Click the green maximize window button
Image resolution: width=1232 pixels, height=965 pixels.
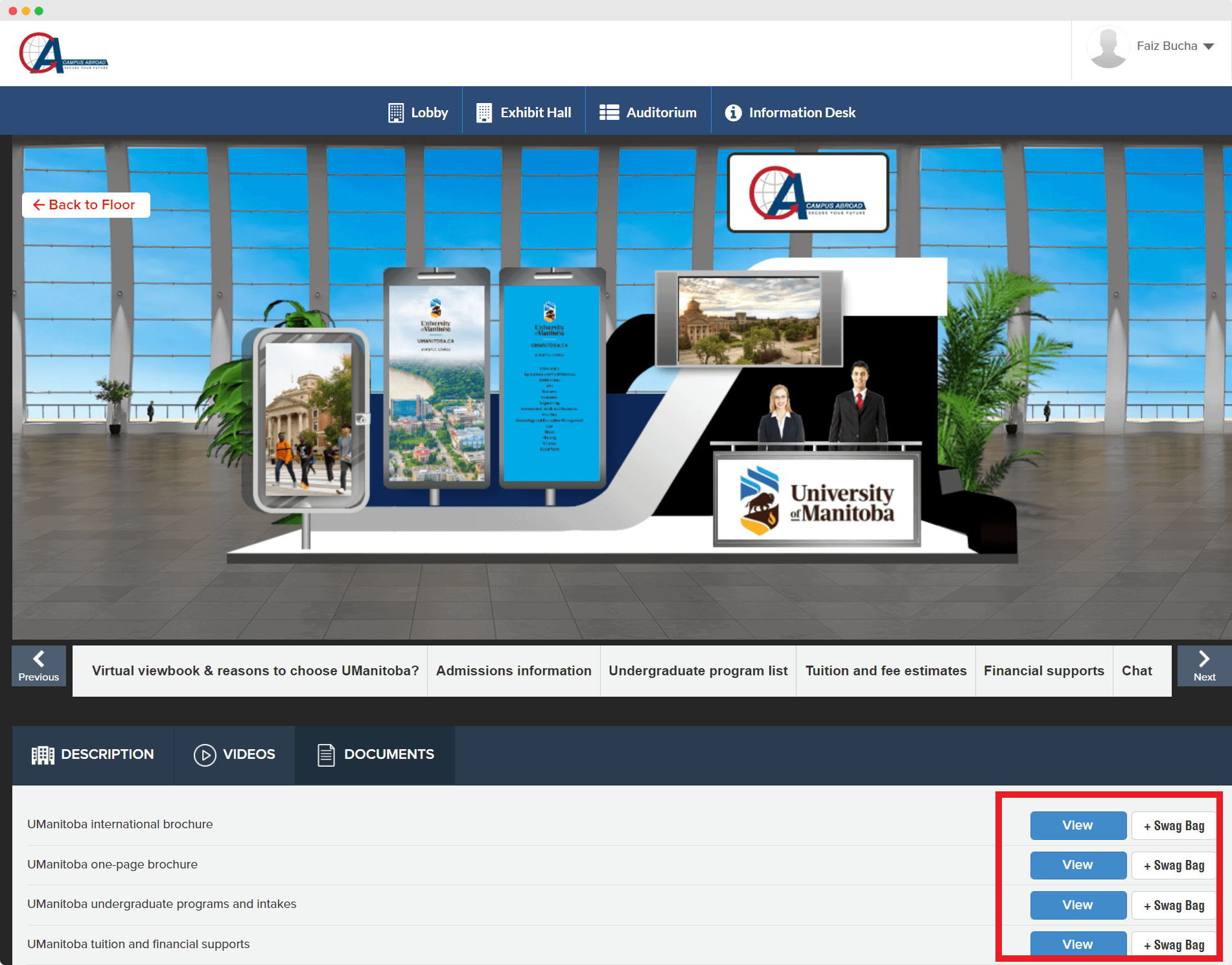coord(39,11)
